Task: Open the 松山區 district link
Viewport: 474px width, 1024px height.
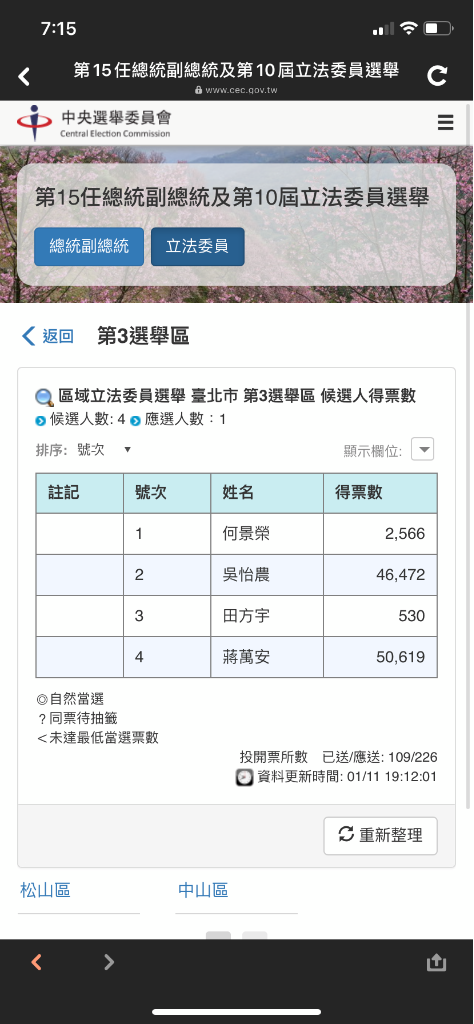Action: pyautogui.click(x=45, y=889)
